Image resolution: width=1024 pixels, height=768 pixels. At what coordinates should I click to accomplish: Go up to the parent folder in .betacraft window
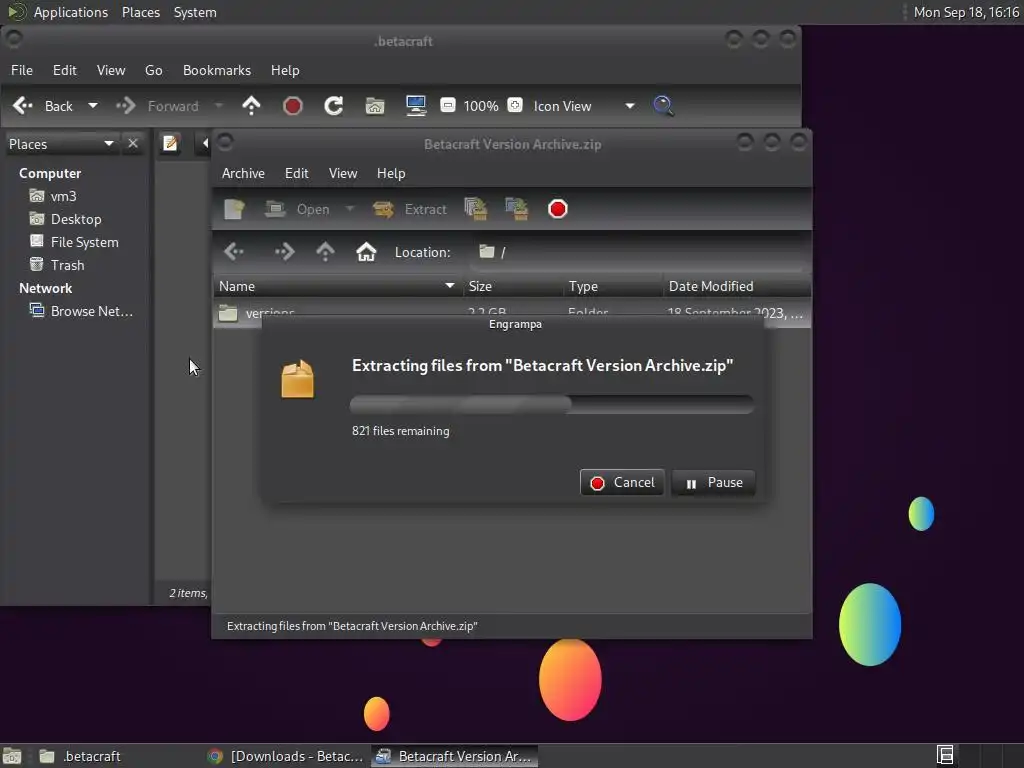pos(251,106)
